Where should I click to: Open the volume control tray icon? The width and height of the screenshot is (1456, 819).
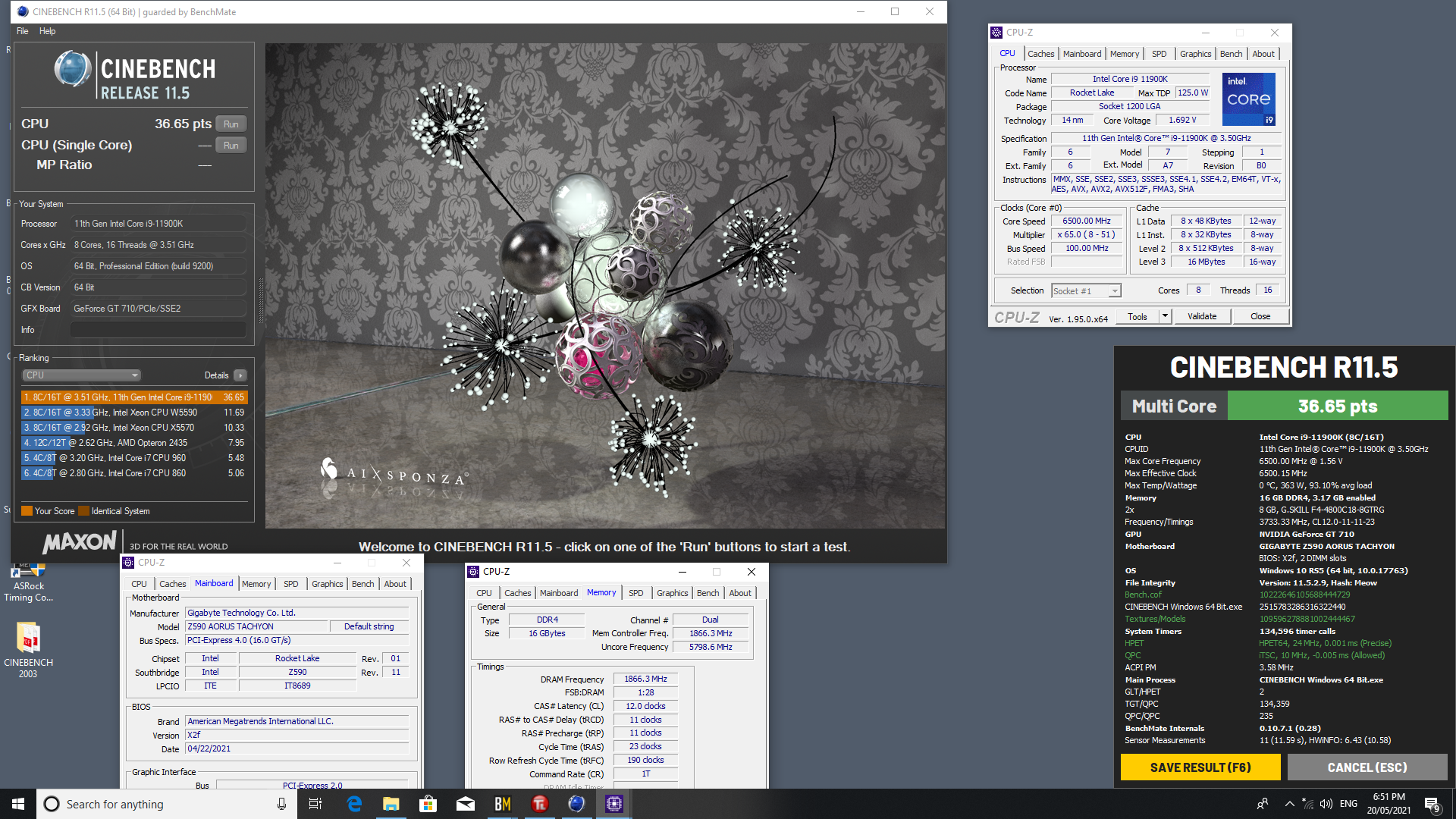click(x=1326, y=804)
